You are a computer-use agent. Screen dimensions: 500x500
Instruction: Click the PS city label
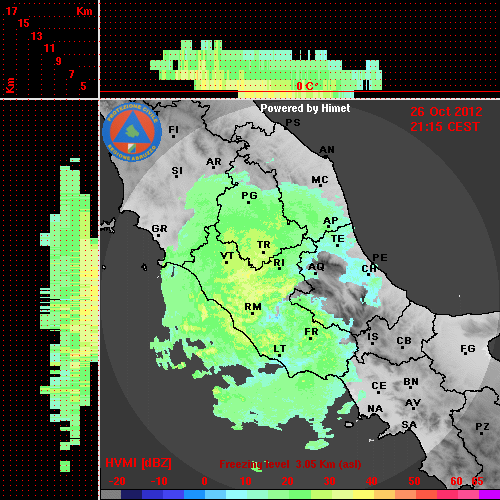pos(293,123)
